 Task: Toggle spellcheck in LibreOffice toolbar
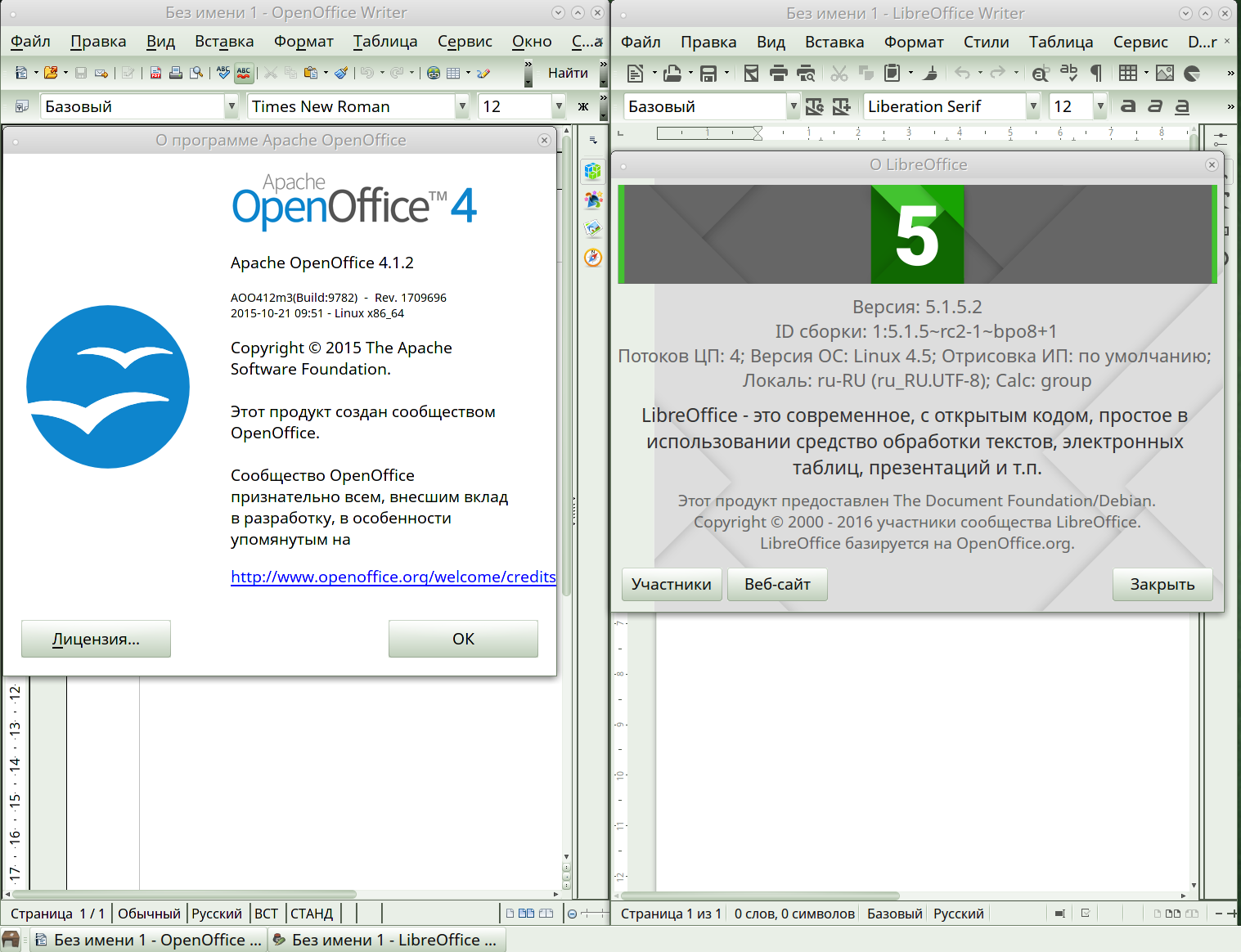(x=1068, y=74)
